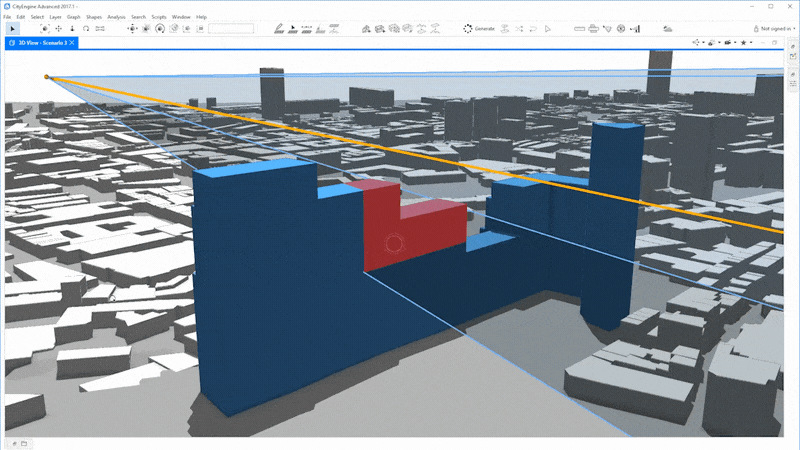Click the toolbar quick search input field
This screenshot has width=800, height=450.
230,29
